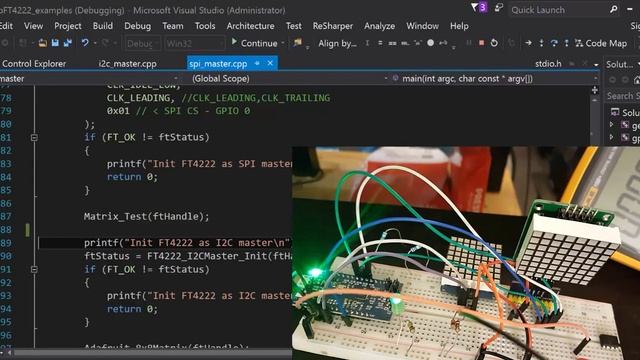Pin the spi_master.cpp tab

coord(257,63)
